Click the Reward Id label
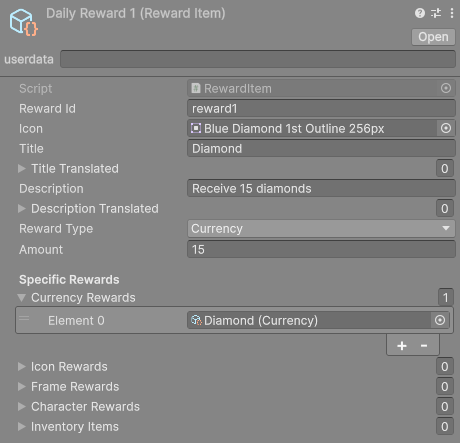 (x=47, y=109)
